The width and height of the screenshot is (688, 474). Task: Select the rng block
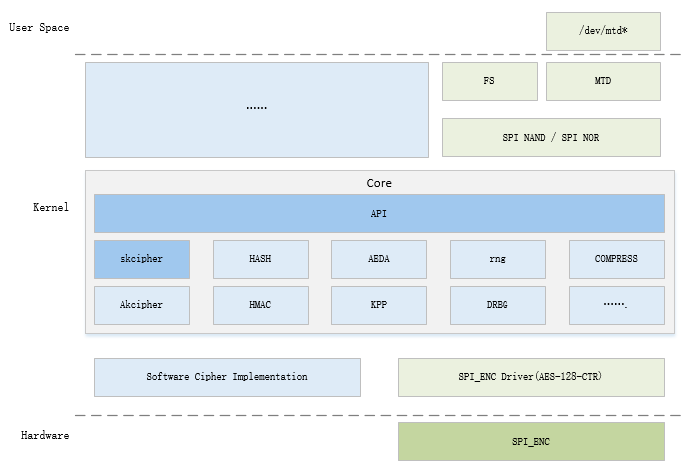point(497,259)
